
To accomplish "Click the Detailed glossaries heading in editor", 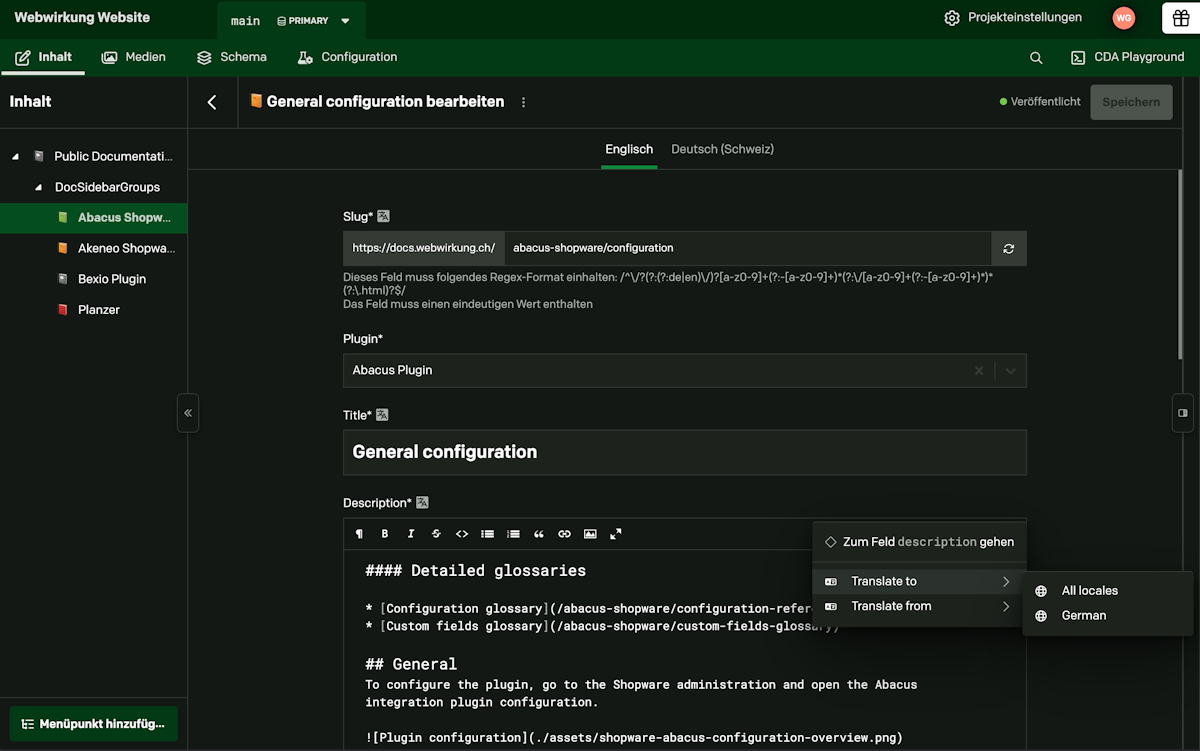I will [476, 571].
